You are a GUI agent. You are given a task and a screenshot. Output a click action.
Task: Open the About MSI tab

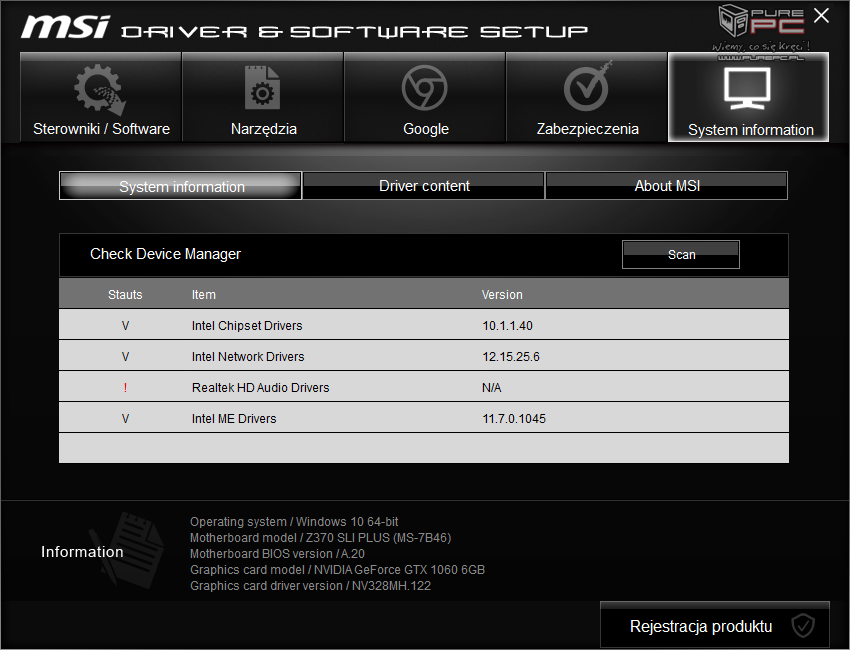[667, 186]
